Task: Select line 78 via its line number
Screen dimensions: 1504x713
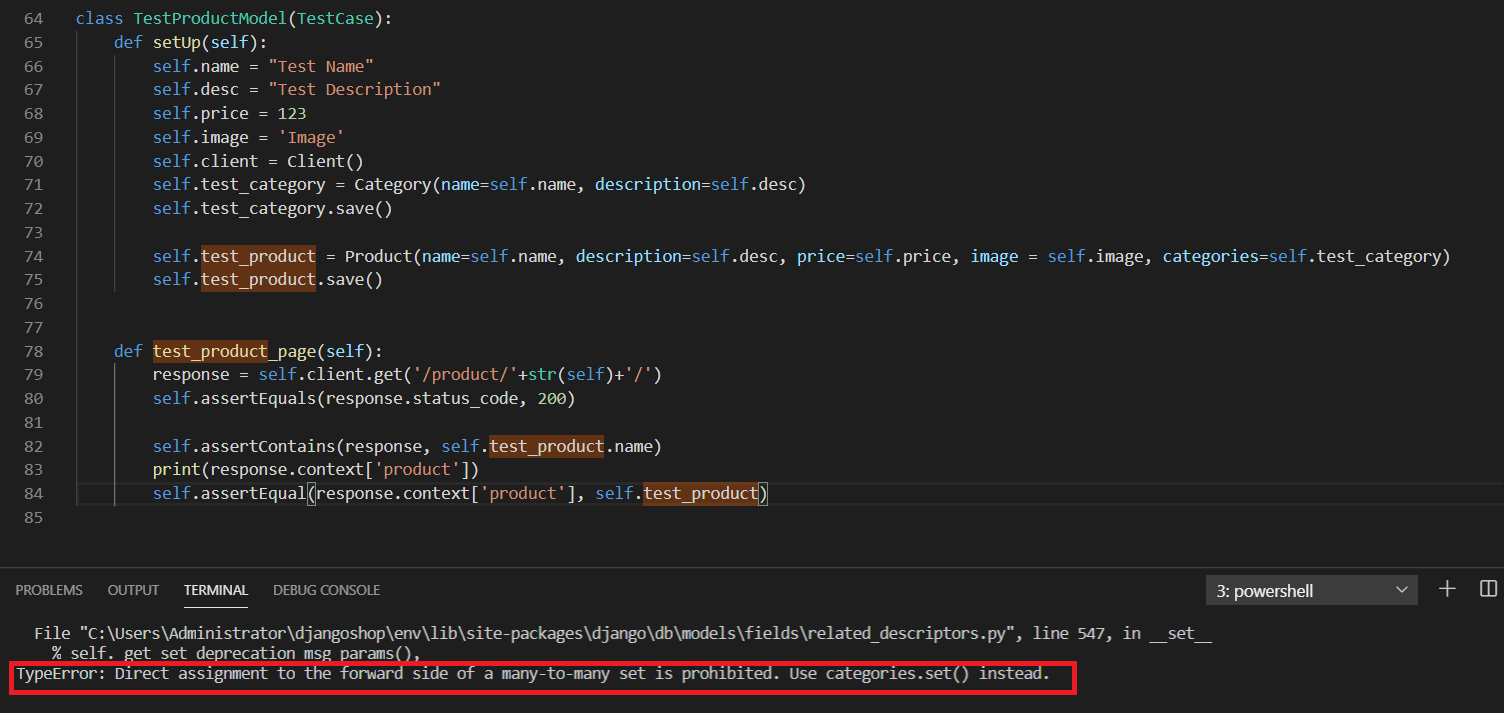Action: 33,351
